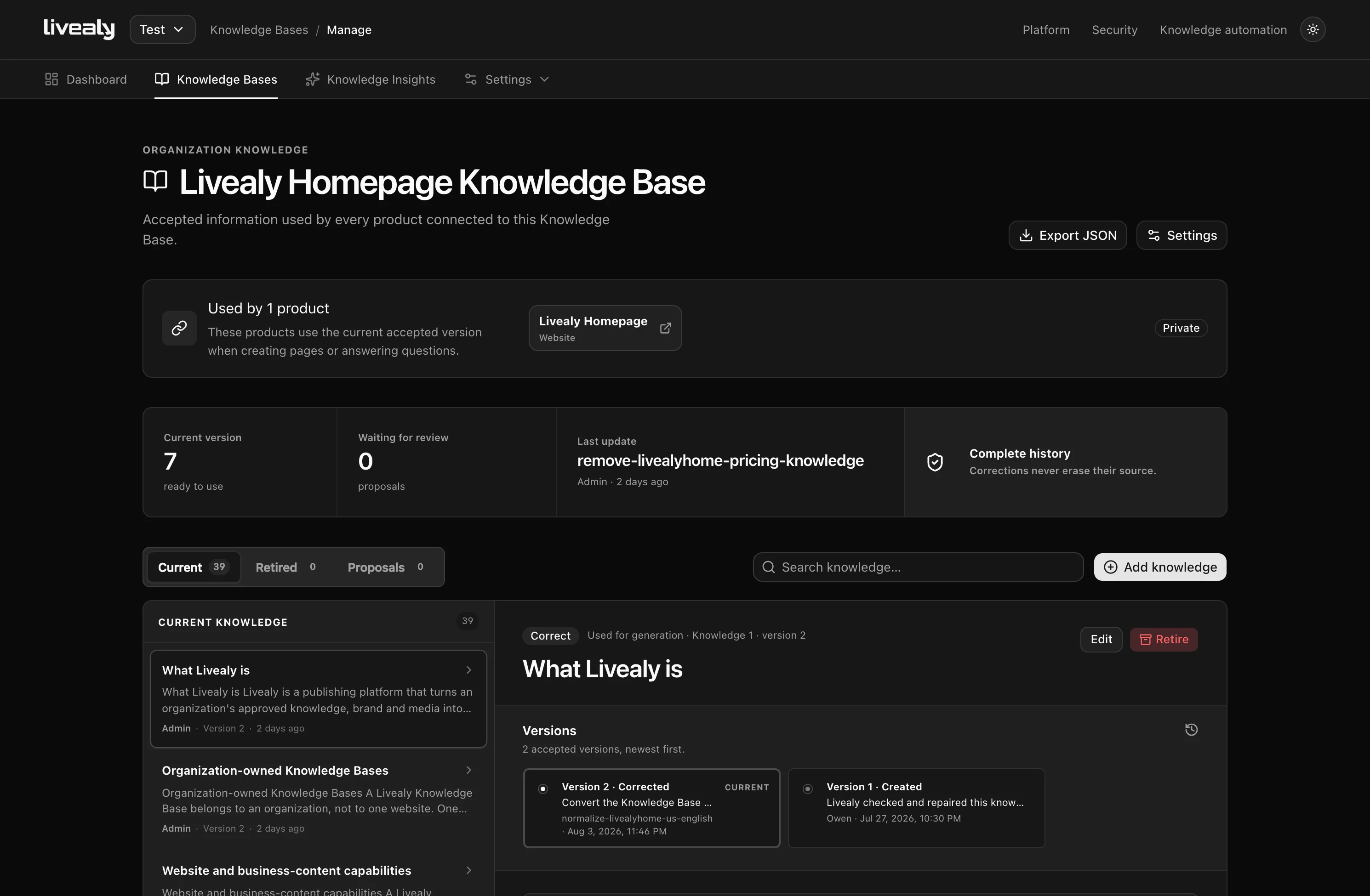Open Knowledge Base Settings button
Image resolution: width=1370 pixels, height=896 pixels.
coord(1181,235)
